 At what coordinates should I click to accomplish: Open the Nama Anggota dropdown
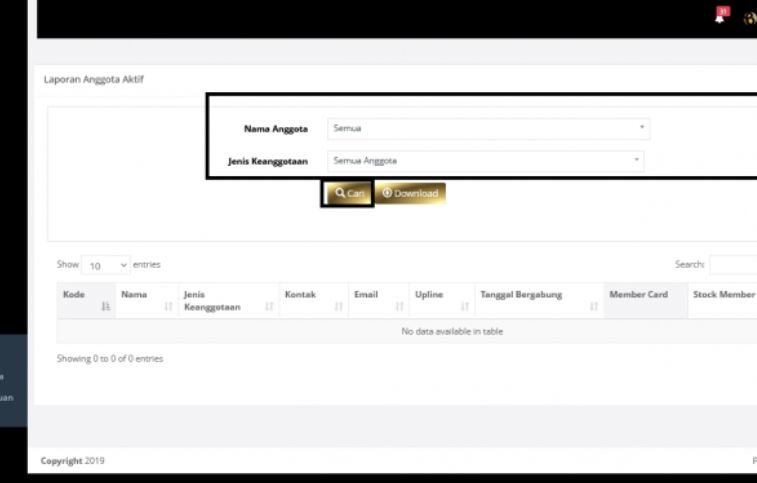pyautogui.click(x=488, y=129)
